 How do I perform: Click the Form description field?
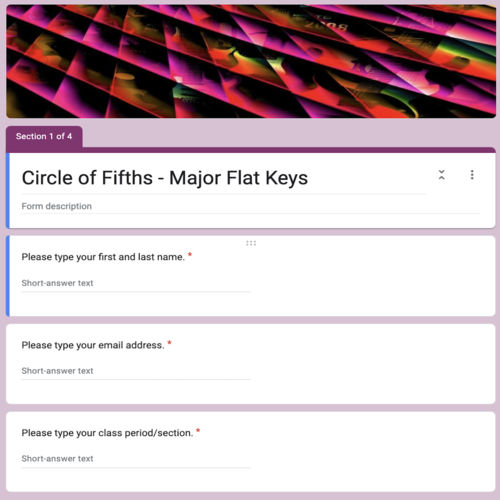point(250,206)
